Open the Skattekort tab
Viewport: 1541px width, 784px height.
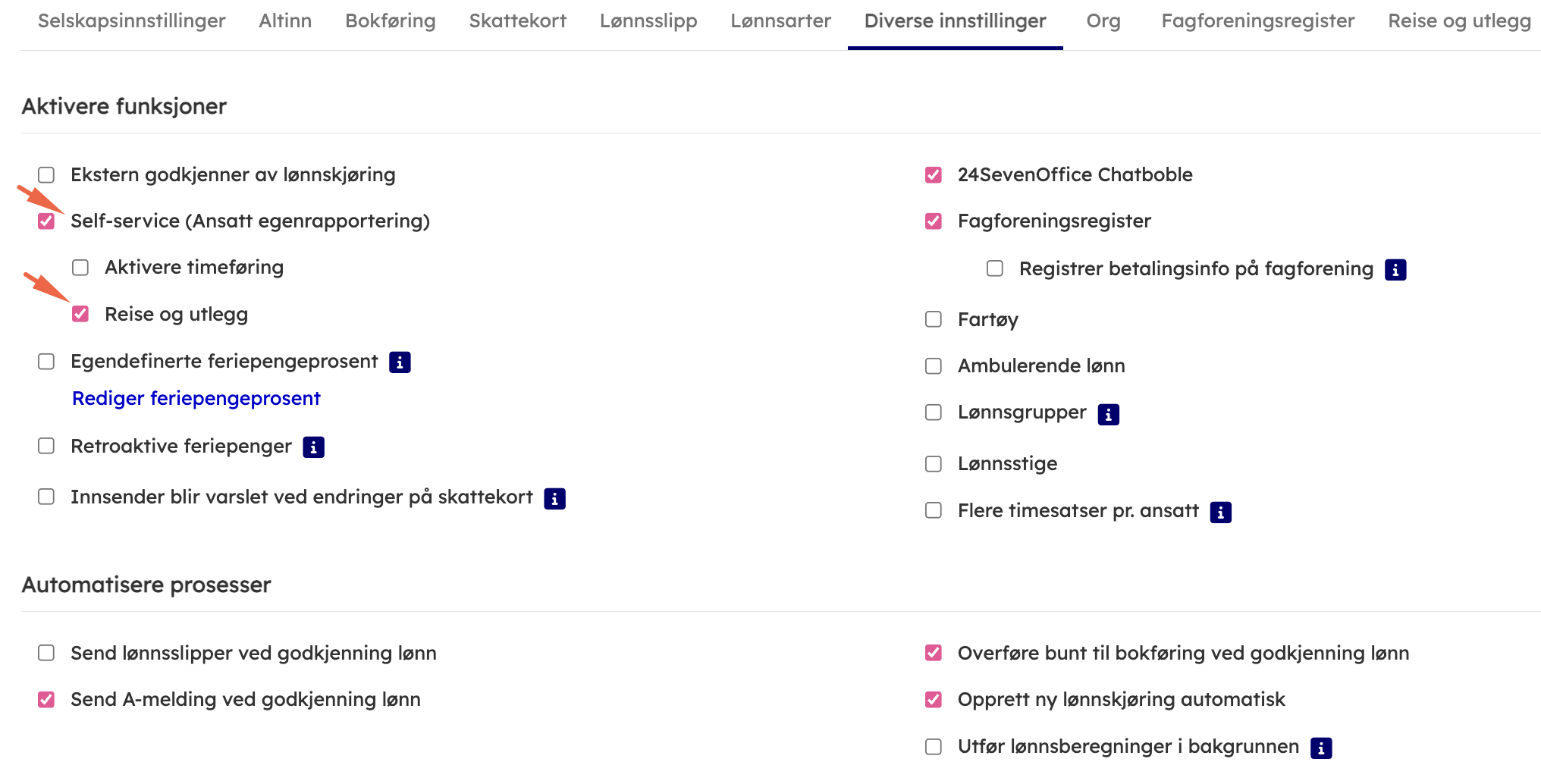(517, 21)
